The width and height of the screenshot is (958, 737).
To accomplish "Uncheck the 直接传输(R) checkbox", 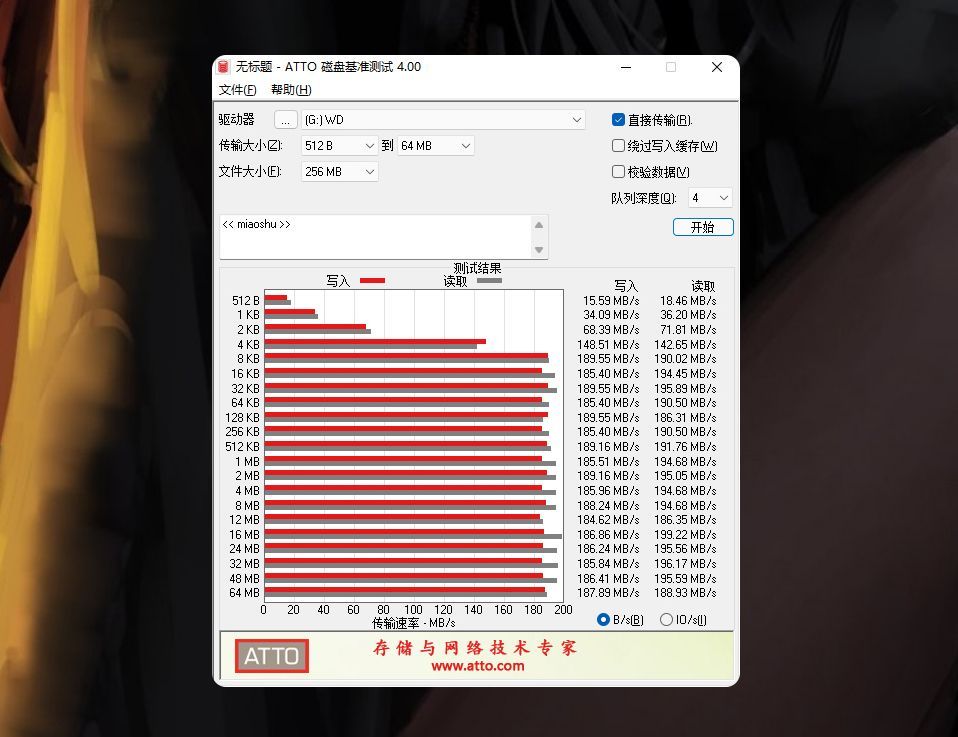I will [618, 120].
